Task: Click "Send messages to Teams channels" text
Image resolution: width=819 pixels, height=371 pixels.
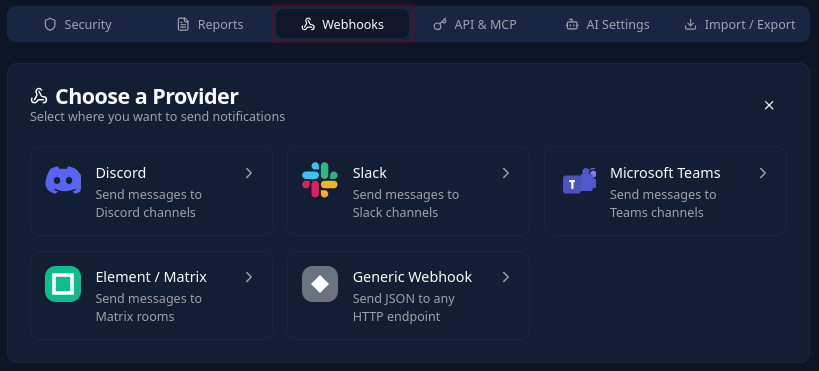Action: 663,204
